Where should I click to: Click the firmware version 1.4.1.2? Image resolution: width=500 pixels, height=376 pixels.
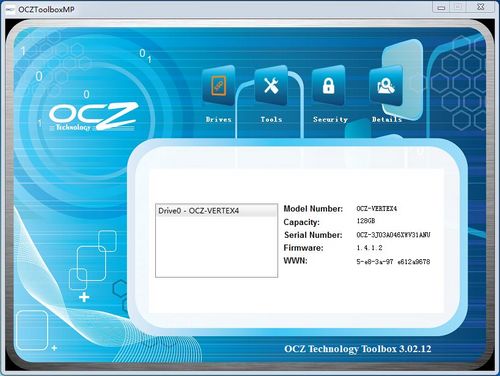(x=369, y=248)
